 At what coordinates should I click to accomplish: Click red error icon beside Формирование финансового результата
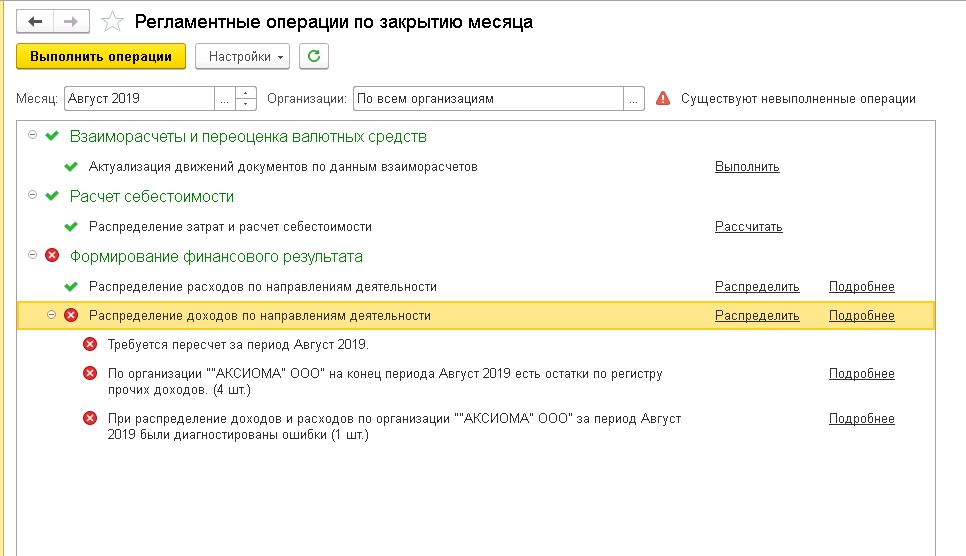point(52,256)
